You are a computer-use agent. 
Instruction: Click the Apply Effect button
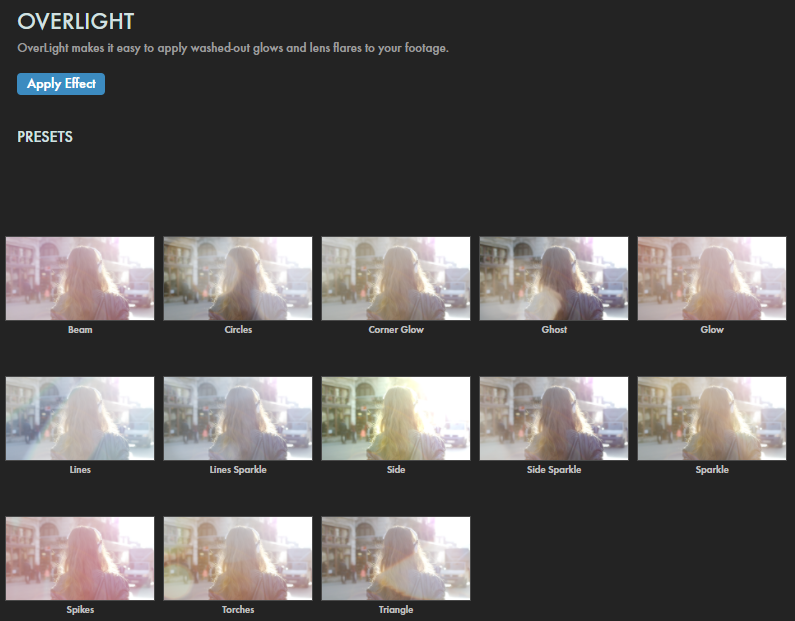(61, 84)
